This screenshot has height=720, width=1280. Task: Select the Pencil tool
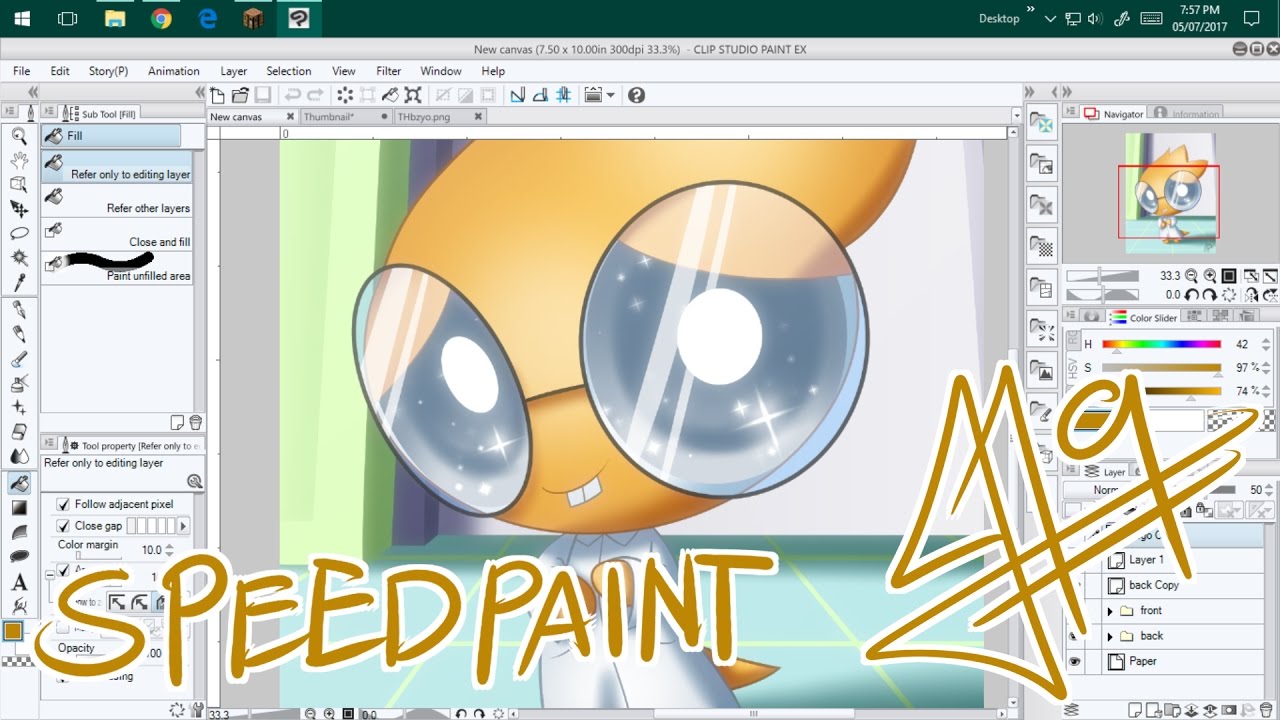(19, 335)
